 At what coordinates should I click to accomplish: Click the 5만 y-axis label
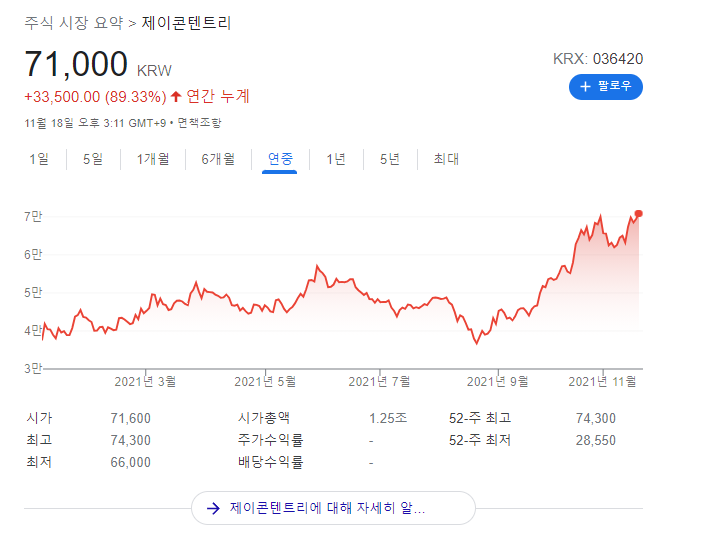tap(33, 292)
